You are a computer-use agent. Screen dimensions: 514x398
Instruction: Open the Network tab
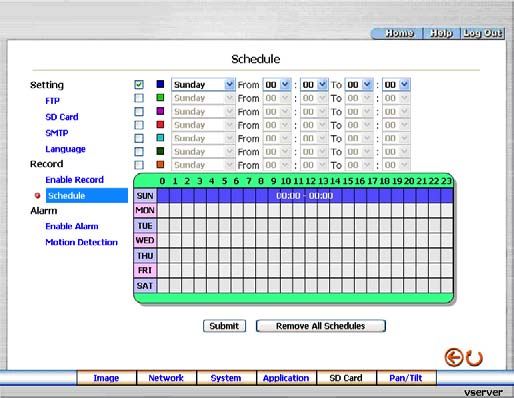(x=166, y=378)
